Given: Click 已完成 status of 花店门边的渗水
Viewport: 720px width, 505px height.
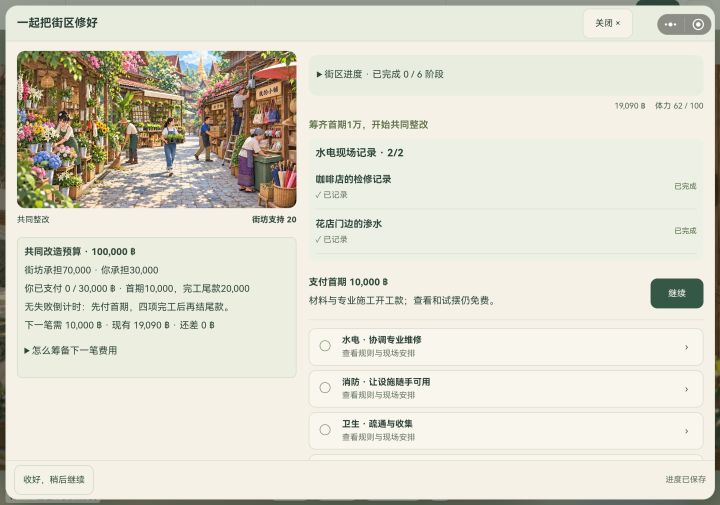Looking at the screenshot, I should [685, 231].
